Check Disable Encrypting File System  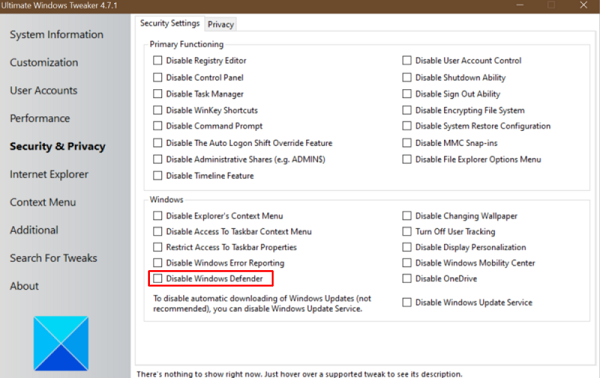[407, 110]
